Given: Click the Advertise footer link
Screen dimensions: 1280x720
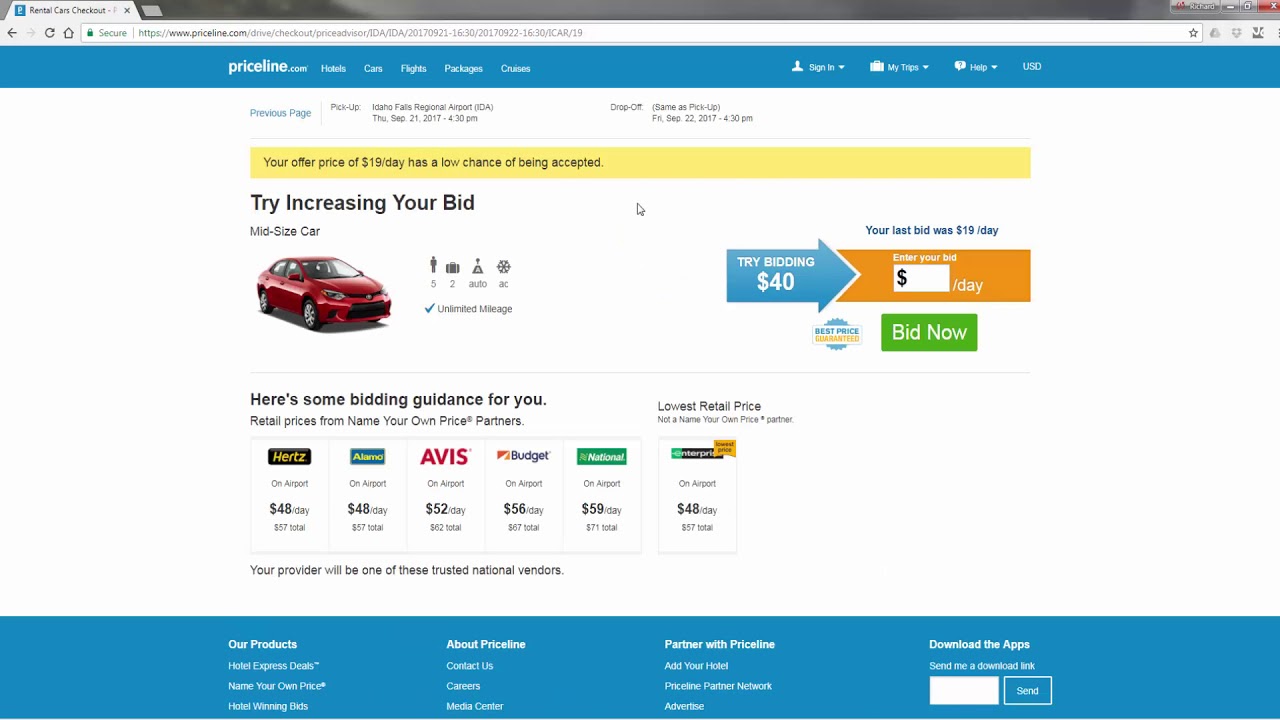Looking at the screenshot, I should (684, 706).
